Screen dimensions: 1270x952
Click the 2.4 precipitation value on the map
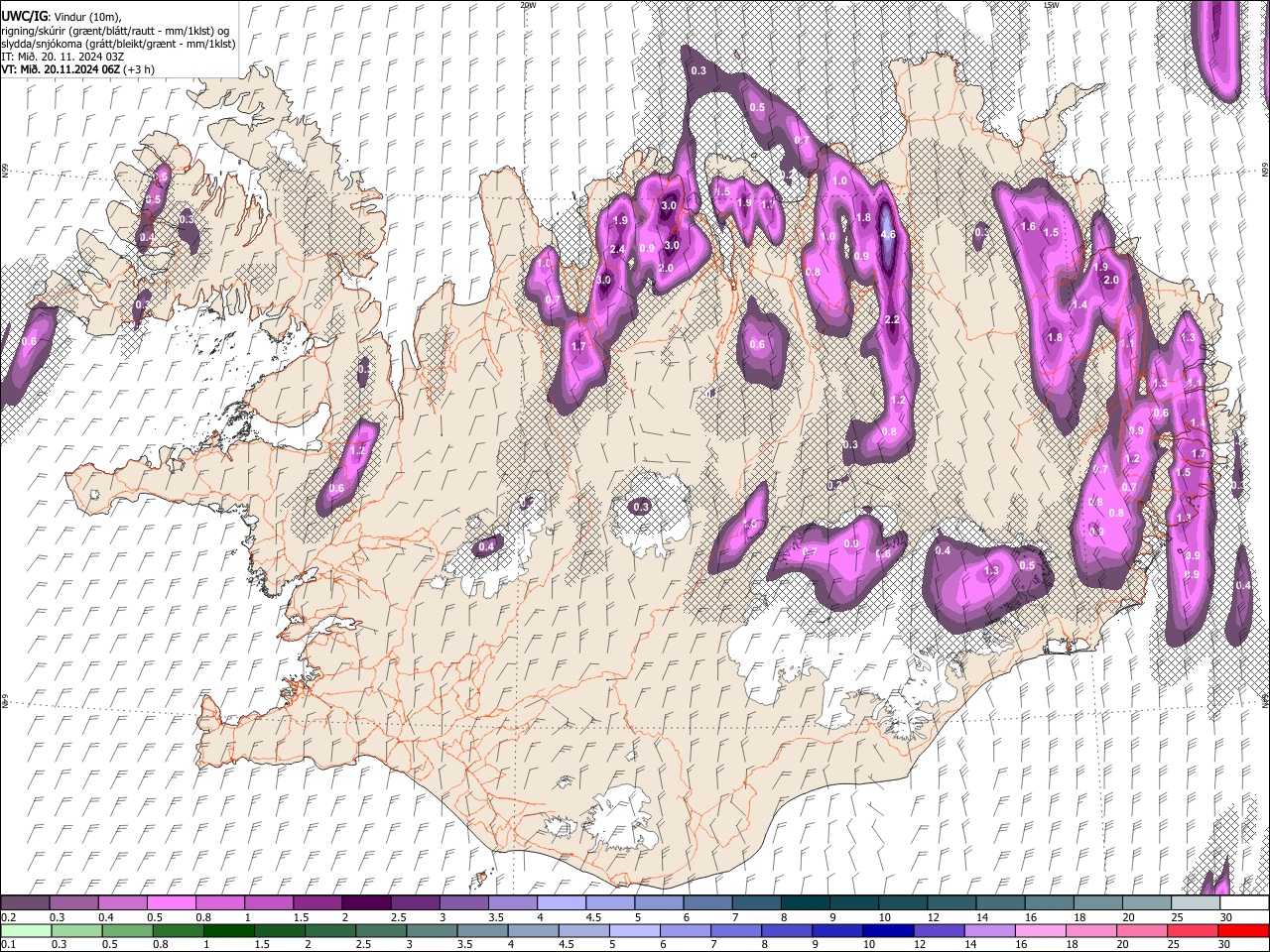(x=617, y=249)
